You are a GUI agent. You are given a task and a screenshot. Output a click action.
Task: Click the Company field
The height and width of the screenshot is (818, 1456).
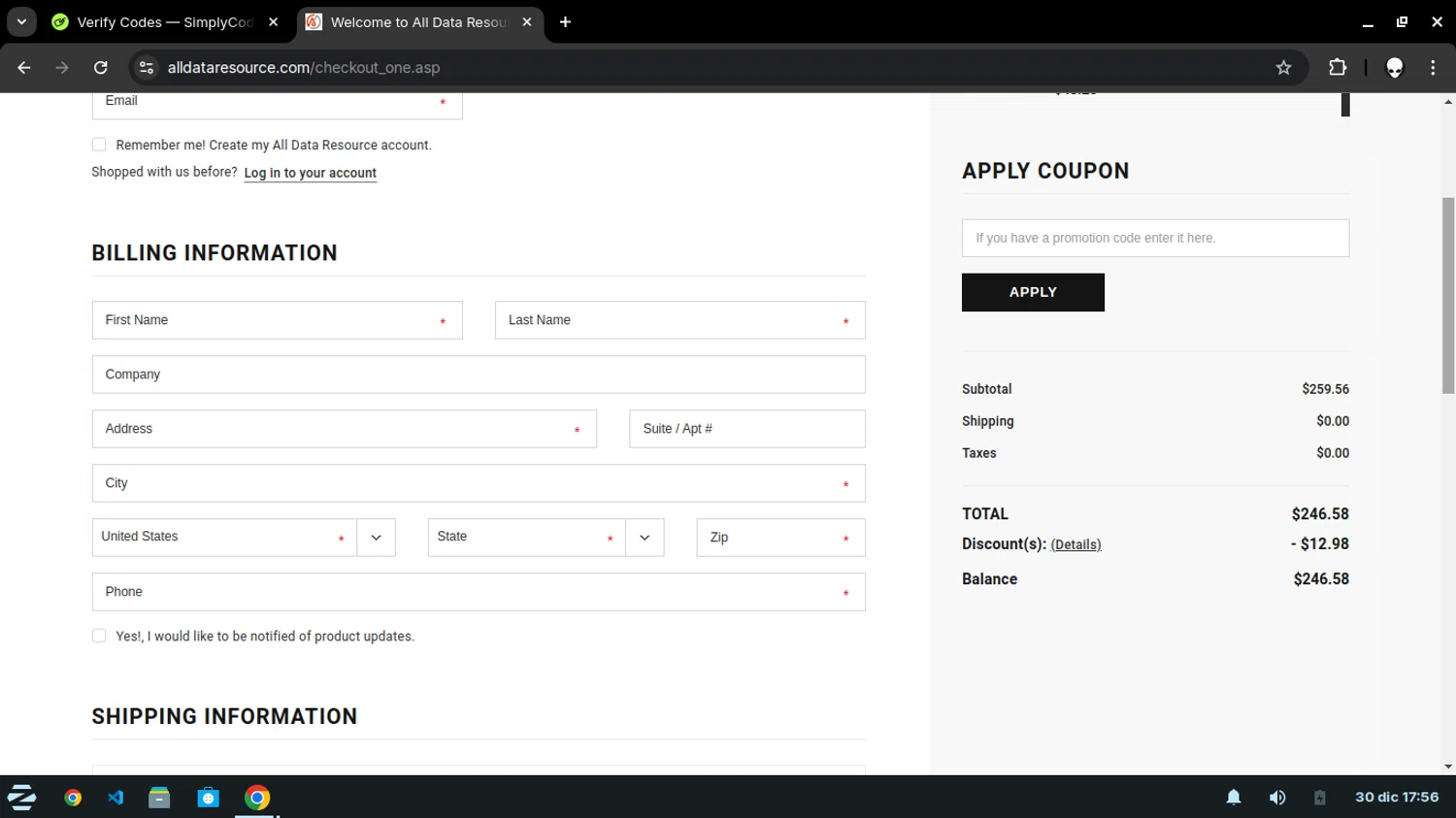click(x=479, y=375)
